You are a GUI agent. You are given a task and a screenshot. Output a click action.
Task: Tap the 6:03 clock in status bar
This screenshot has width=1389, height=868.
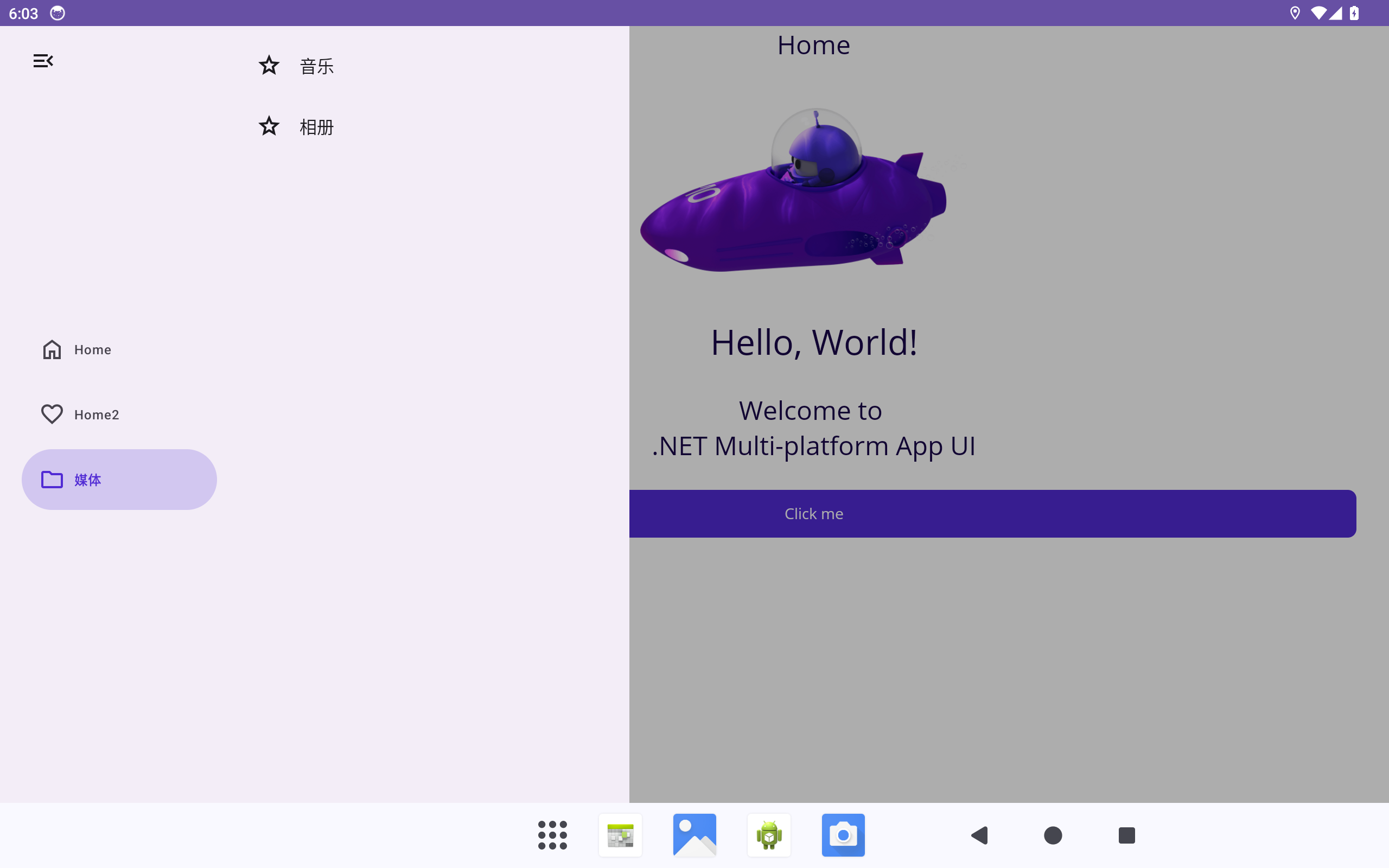coord(23,13)
